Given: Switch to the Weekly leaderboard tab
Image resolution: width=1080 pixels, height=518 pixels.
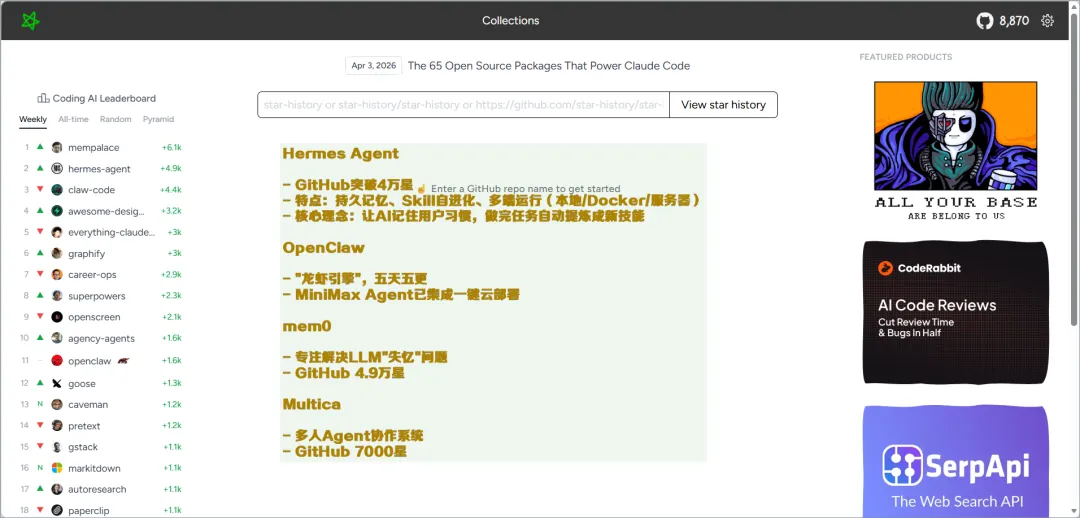Looking at the screenshot, I should 33,119.
